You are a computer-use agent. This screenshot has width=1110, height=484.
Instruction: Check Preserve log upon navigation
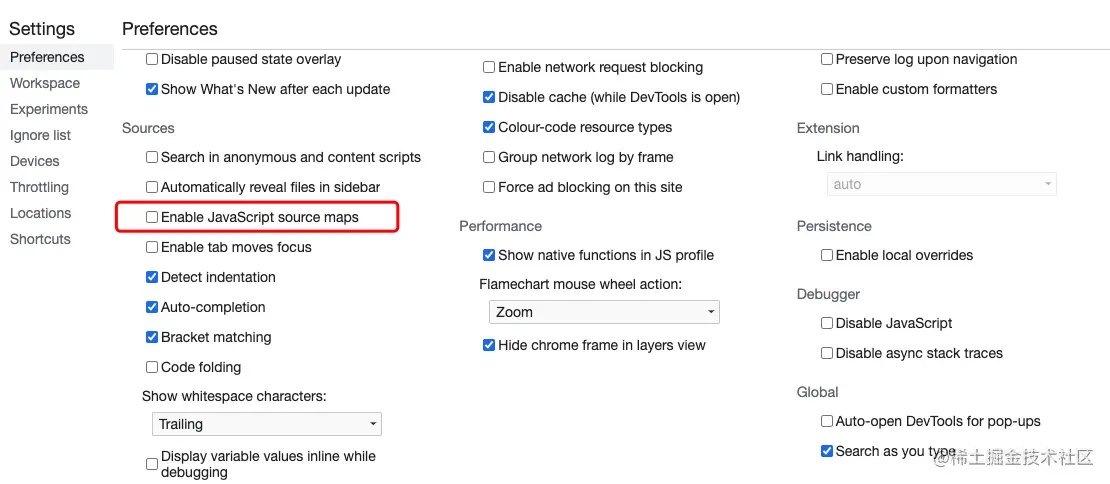(x=827, y=59)
